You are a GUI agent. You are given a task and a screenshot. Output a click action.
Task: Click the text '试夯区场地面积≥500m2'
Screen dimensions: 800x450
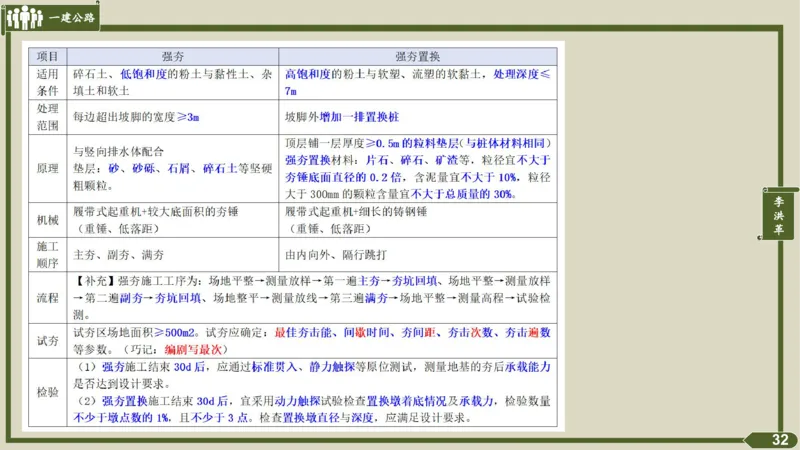134,333
